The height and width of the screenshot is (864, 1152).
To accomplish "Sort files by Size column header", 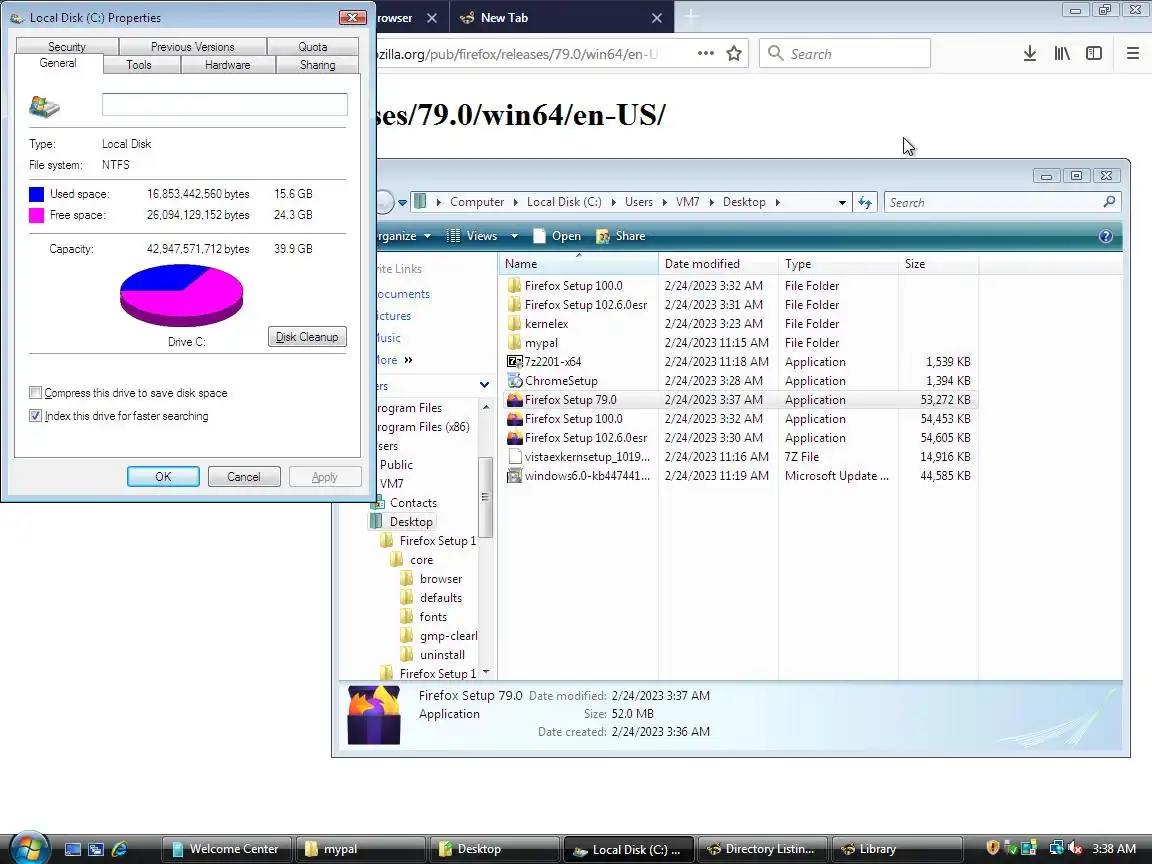I will point(938,264).
